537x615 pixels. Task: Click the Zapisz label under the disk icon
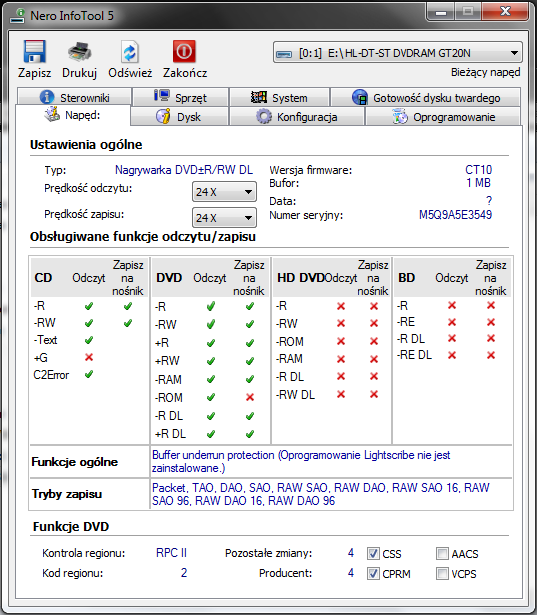click(x=35, y=73)
